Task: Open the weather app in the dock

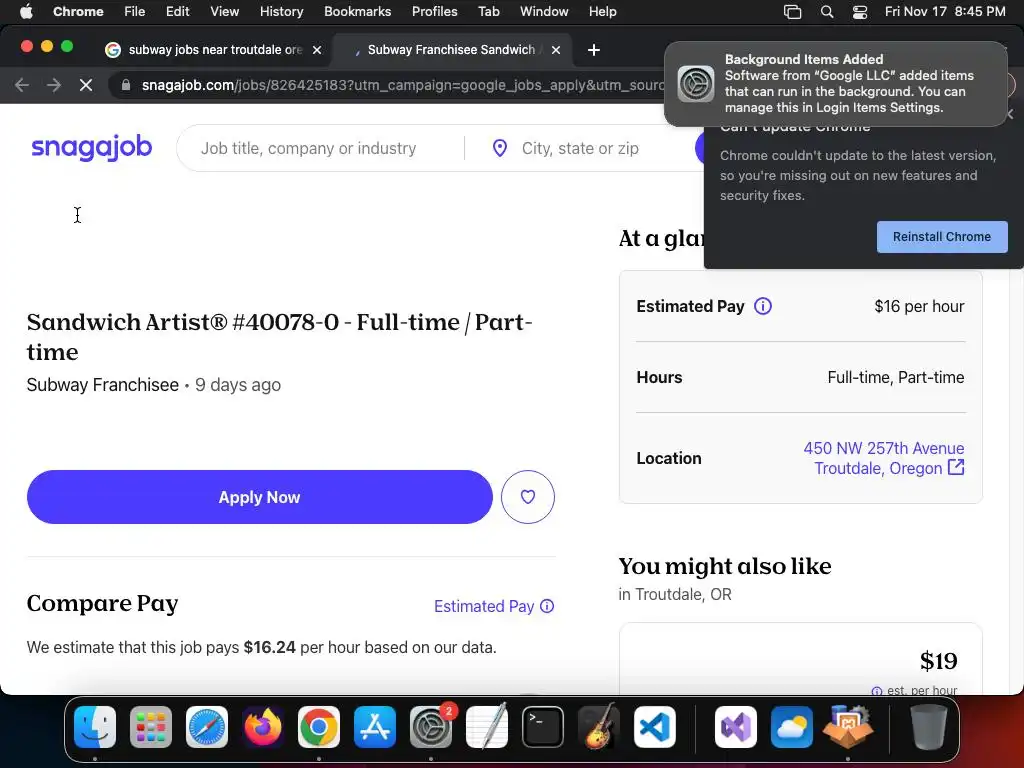Action: (792, 727)
